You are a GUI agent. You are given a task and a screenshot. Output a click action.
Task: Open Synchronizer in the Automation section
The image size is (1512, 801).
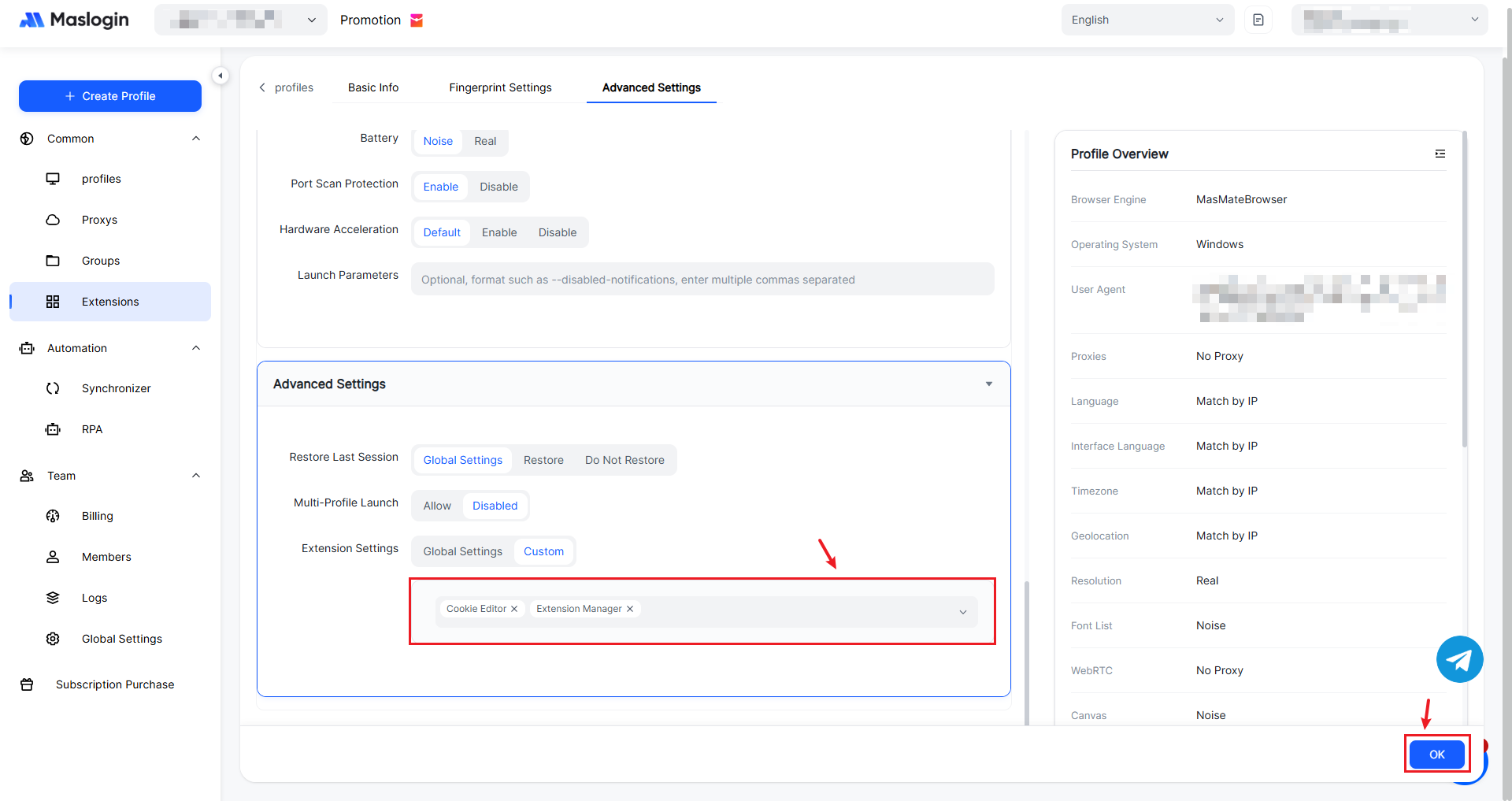click(116, 388)
